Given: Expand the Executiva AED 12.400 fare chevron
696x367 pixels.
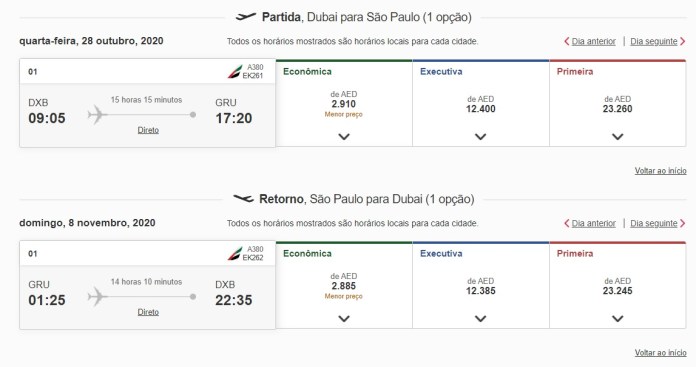Looking at the screenshot, I should point(481,137).
